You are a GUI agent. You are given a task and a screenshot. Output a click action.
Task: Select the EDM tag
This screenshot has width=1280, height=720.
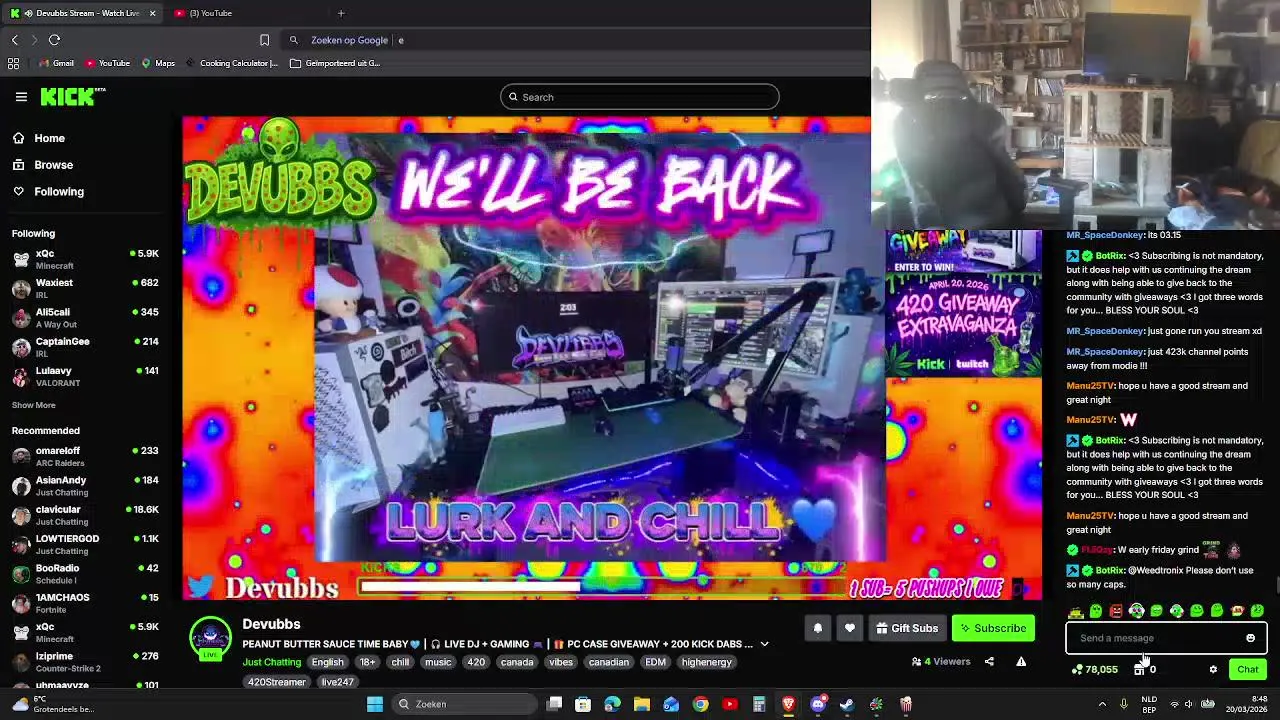655,662
